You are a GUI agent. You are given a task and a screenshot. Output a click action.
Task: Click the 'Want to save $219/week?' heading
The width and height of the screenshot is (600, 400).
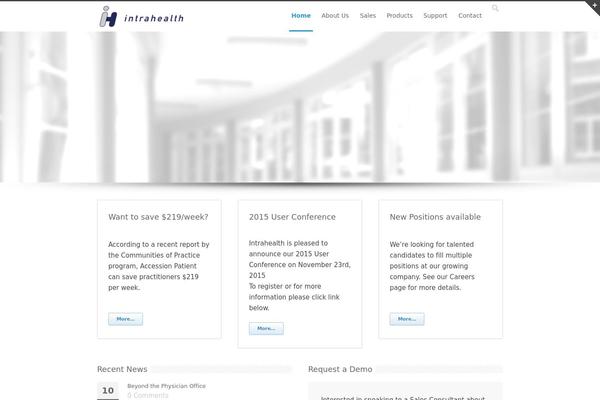point(158,217)
